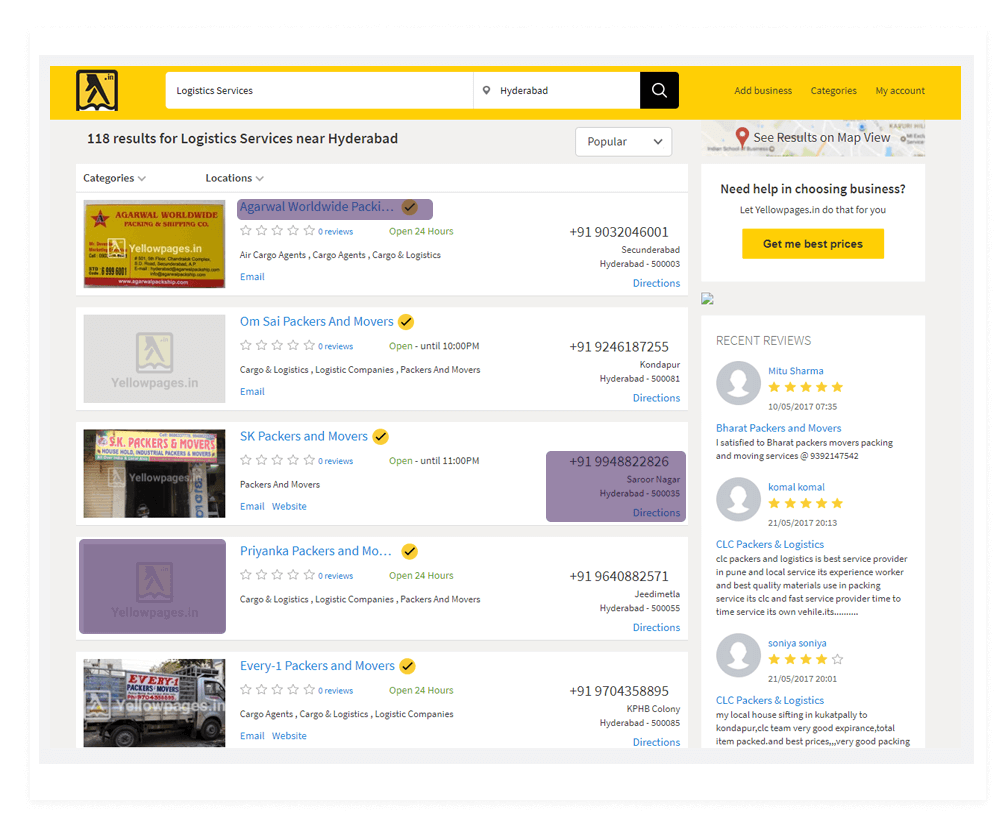1007x831 pixels.
Task: Click the broken image icon below best prices
Action: (707, 299)
